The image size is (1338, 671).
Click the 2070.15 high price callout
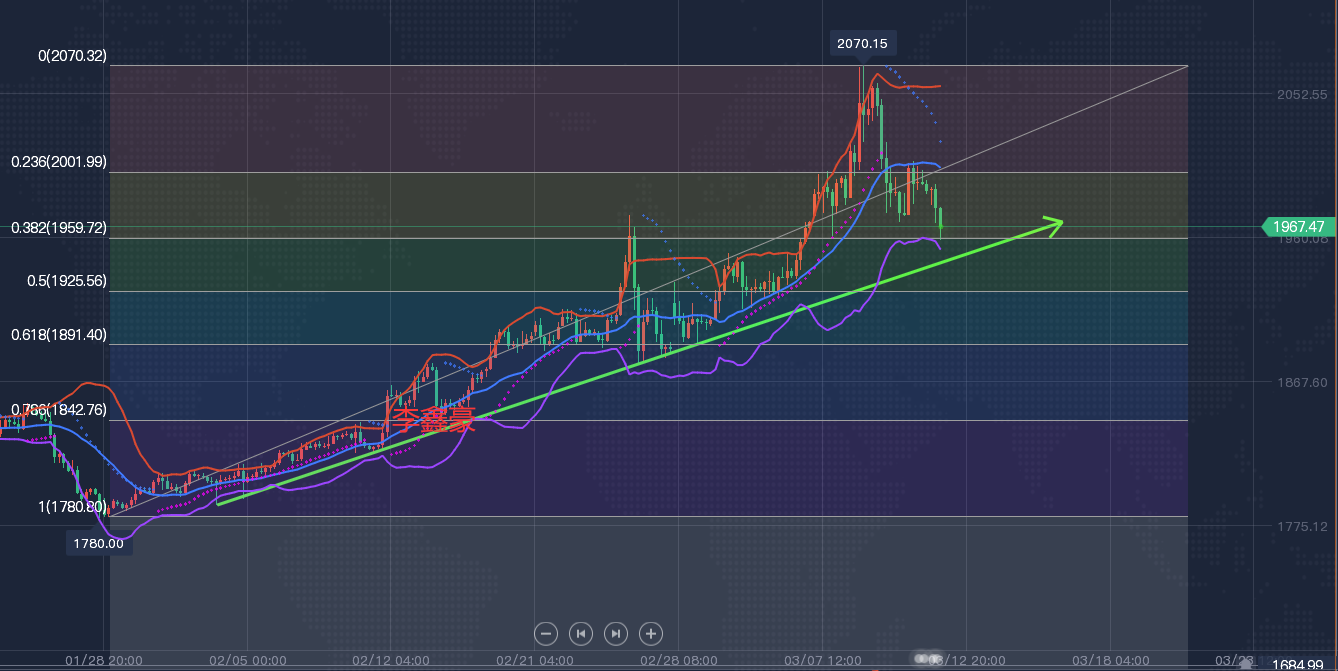tap(861, 43)
